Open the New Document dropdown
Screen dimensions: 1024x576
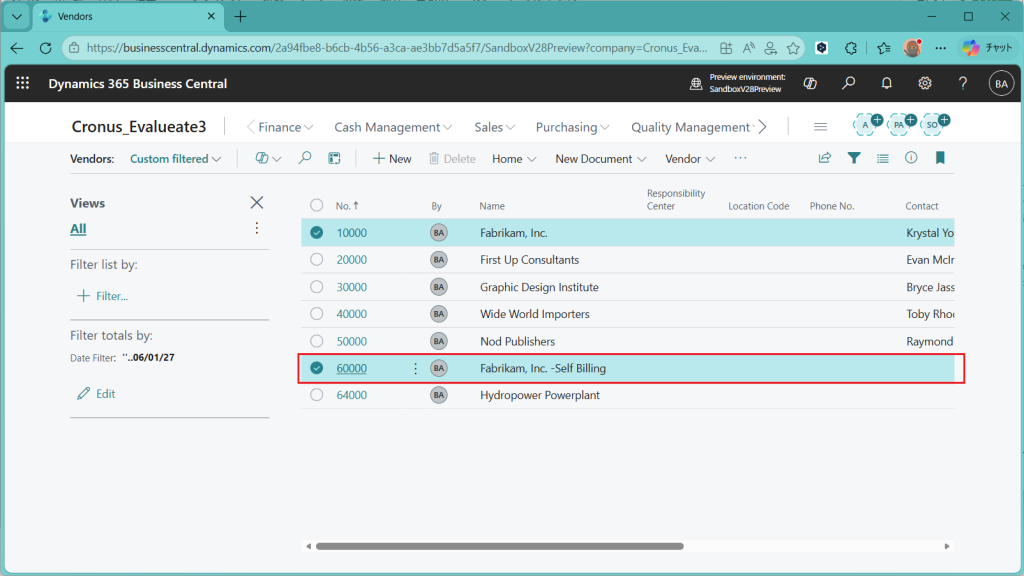(600, 159)
